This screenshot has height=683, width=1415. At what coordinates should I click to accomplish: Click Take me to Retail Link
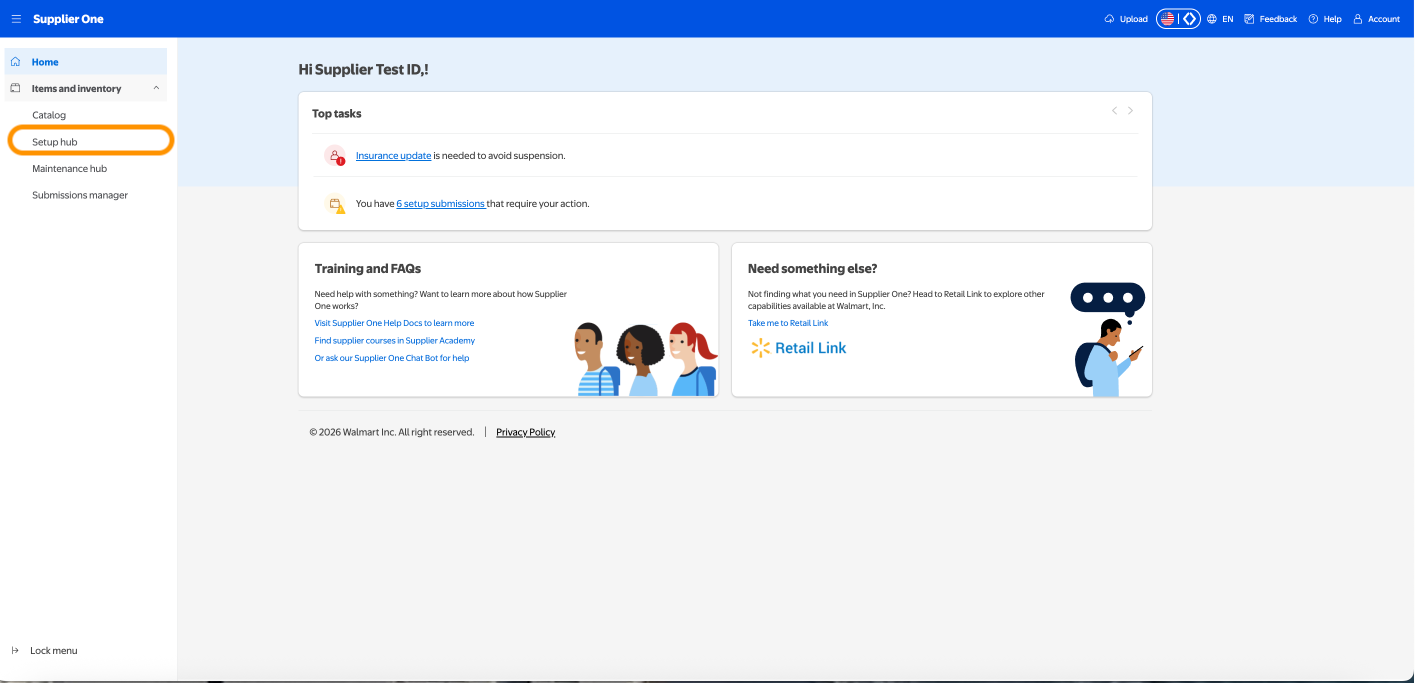point(788,323)
